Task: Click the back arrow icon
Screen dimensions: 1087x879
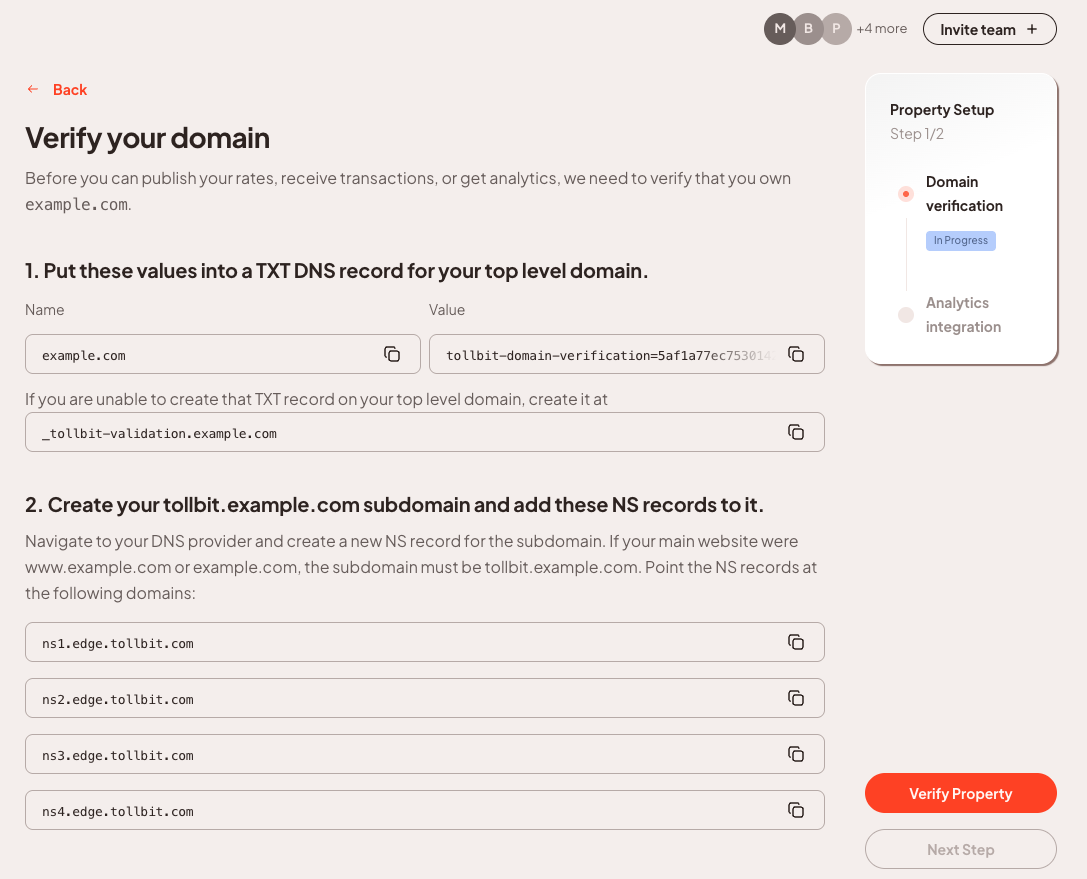Action: click(33, 89)
